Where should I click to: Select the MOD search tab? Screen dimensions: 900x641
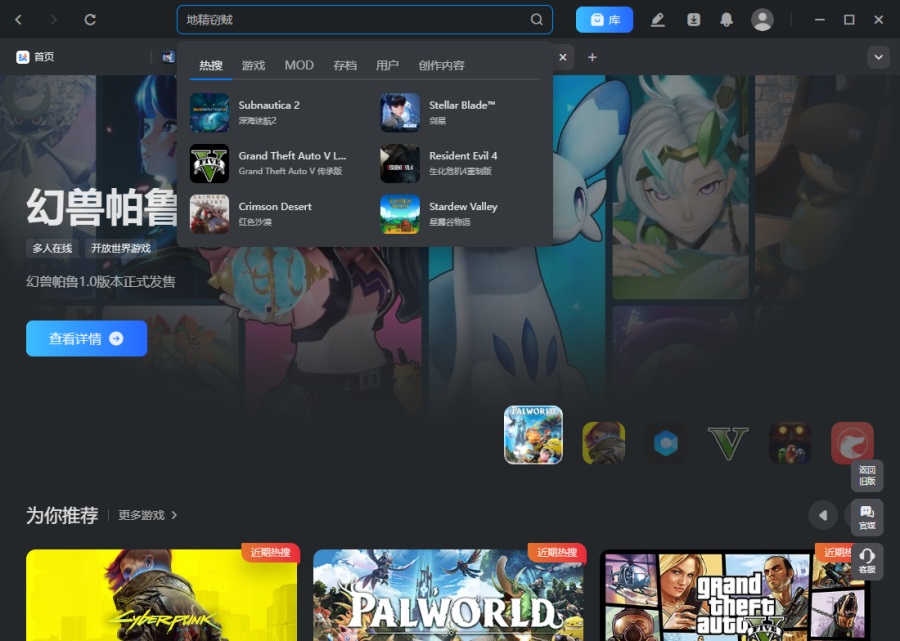299,65
